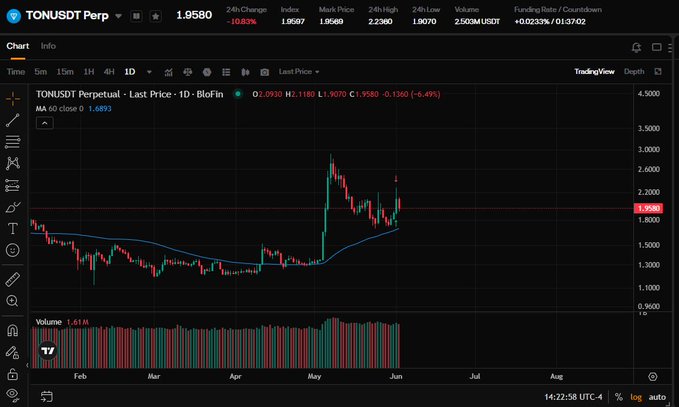Image resolution: width=679 pixels, height=407 pixels.
Task: Click the TONUSDT Perpetual chart title legend
Action: click(x=129, y=94)
